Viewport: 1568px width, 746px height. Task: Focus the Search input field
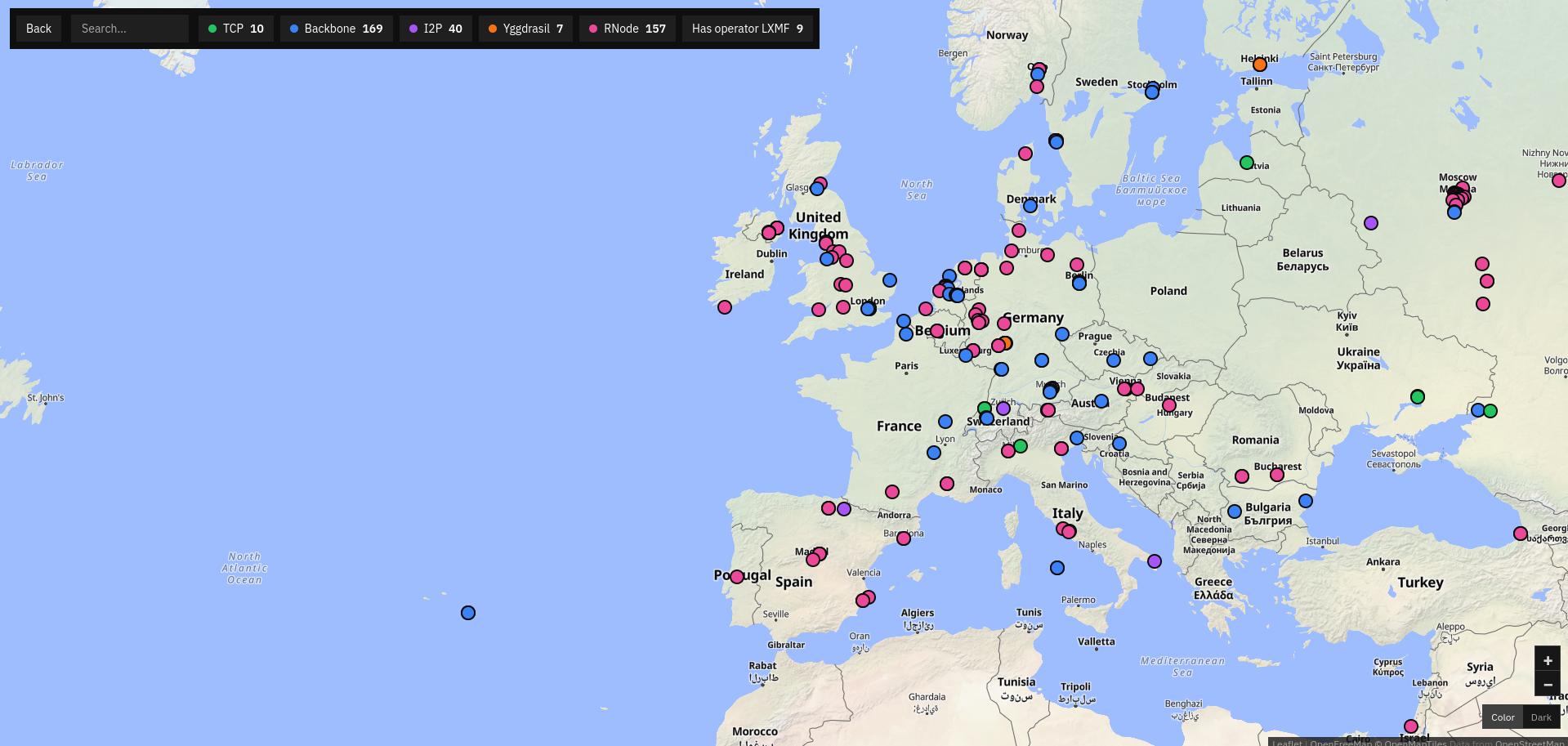pyautogui.click(x=130, y=29)
